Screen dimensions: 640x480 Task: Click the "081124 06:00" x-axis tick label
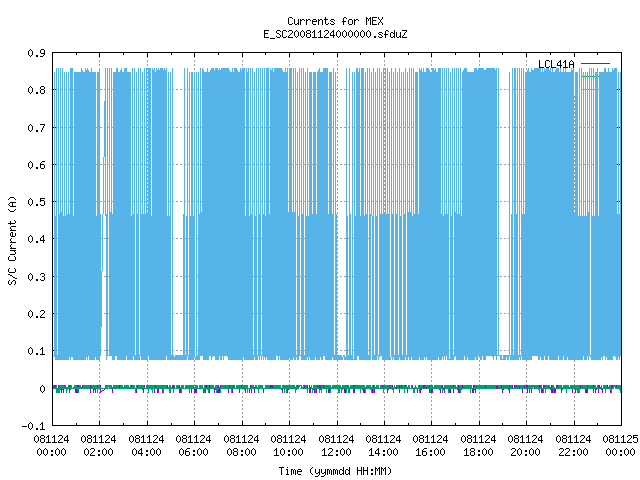click(x=193, y=446)
